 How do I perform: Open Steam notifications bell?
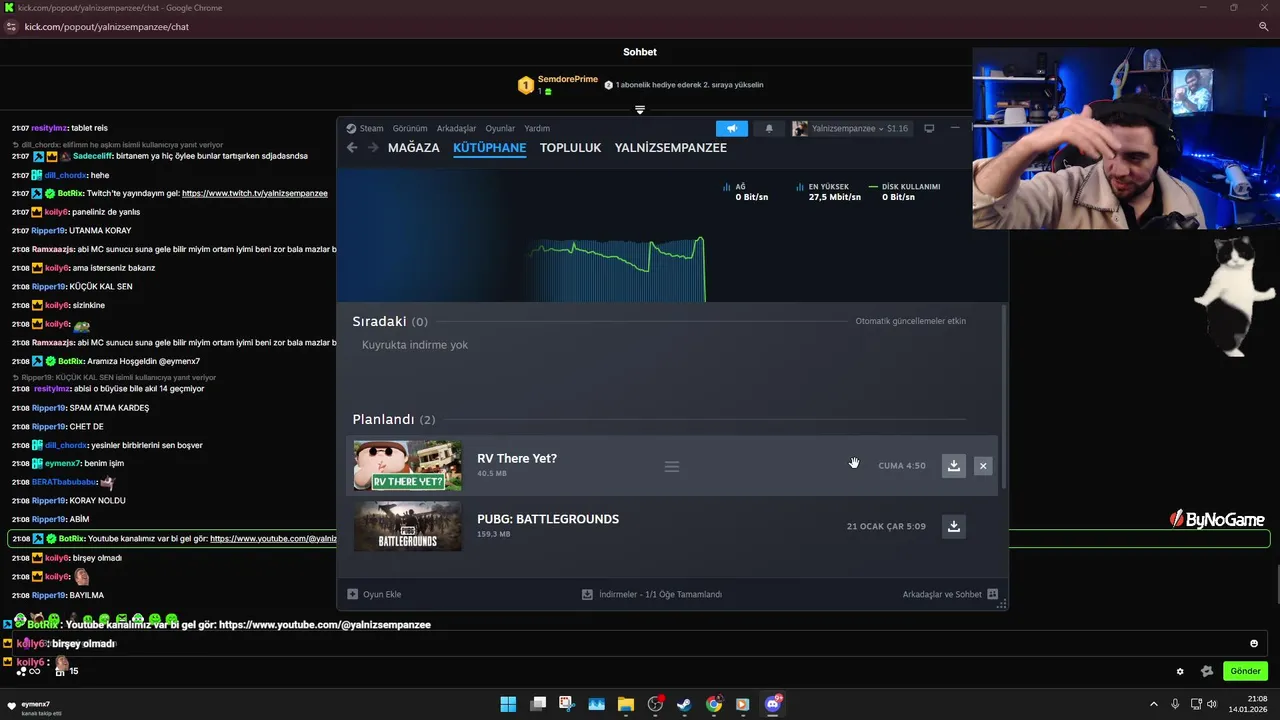point(769,128)
